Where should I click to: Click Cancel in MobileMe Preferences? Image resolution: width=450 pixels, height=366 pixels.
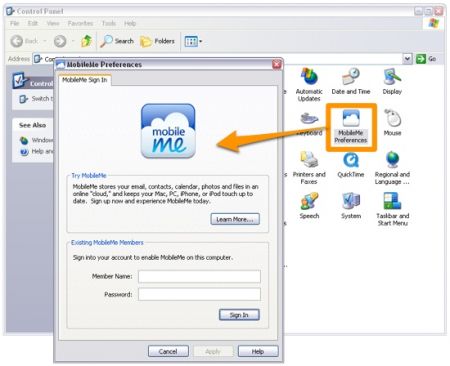click(x=168, y=351)
